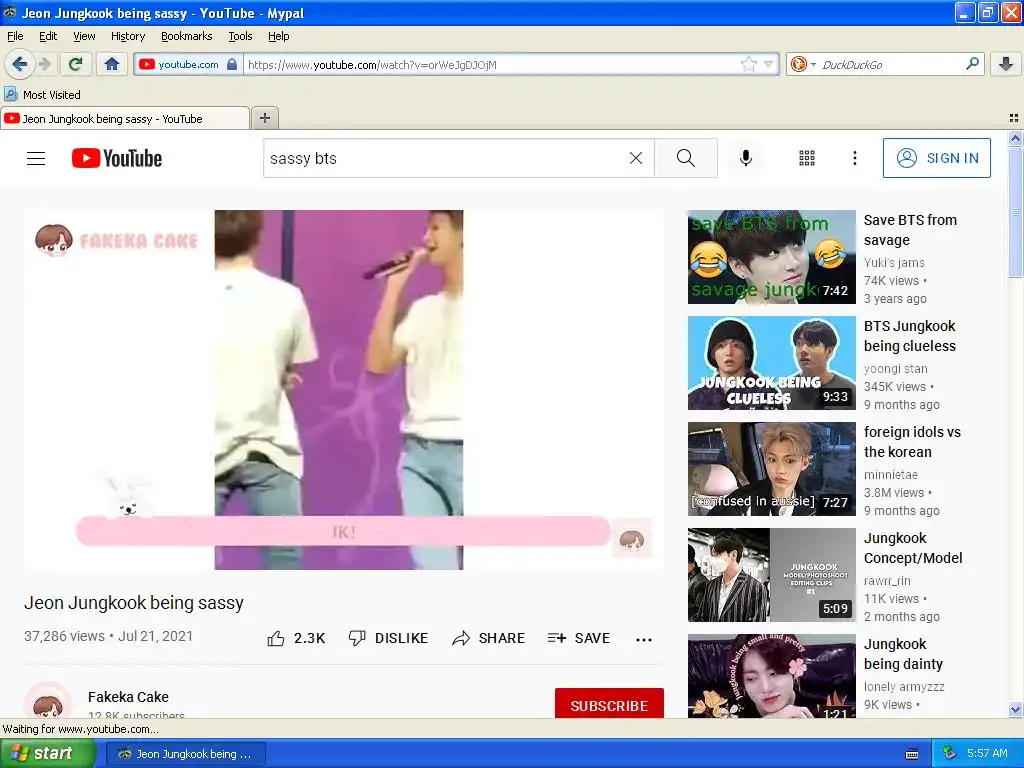
Task: Click the Yuki's jams channel name
Action: click(x=894, y=263)
